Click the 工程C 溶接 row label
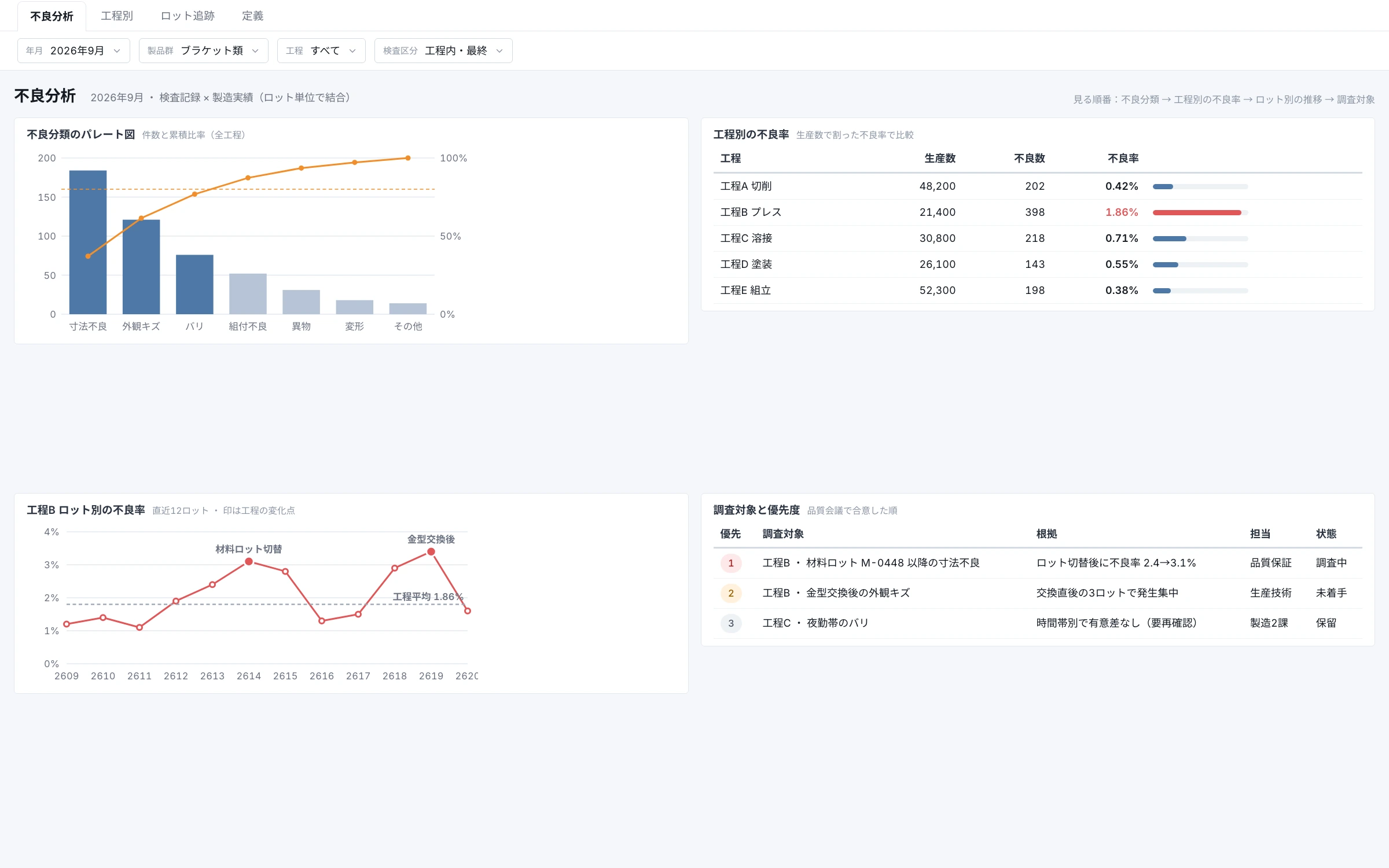Viewport: 1389px width, 868px height. 746,238
